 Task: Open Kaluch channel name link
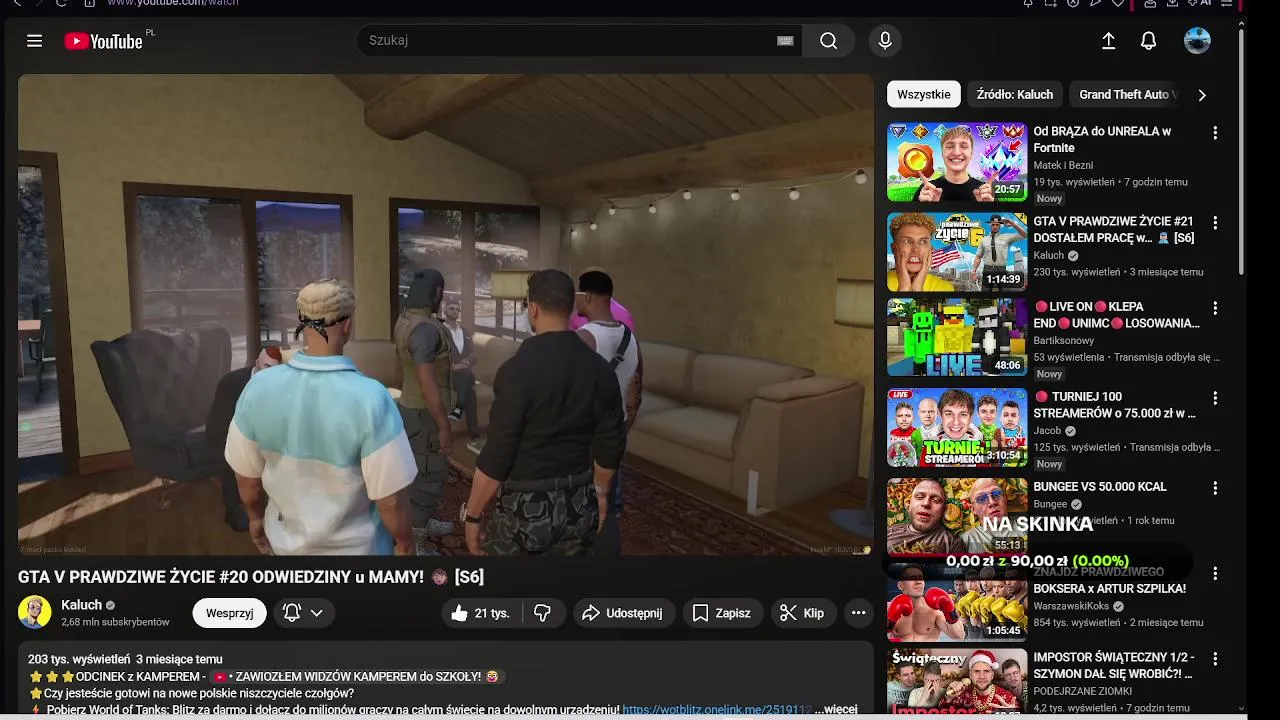pos(82,605)
